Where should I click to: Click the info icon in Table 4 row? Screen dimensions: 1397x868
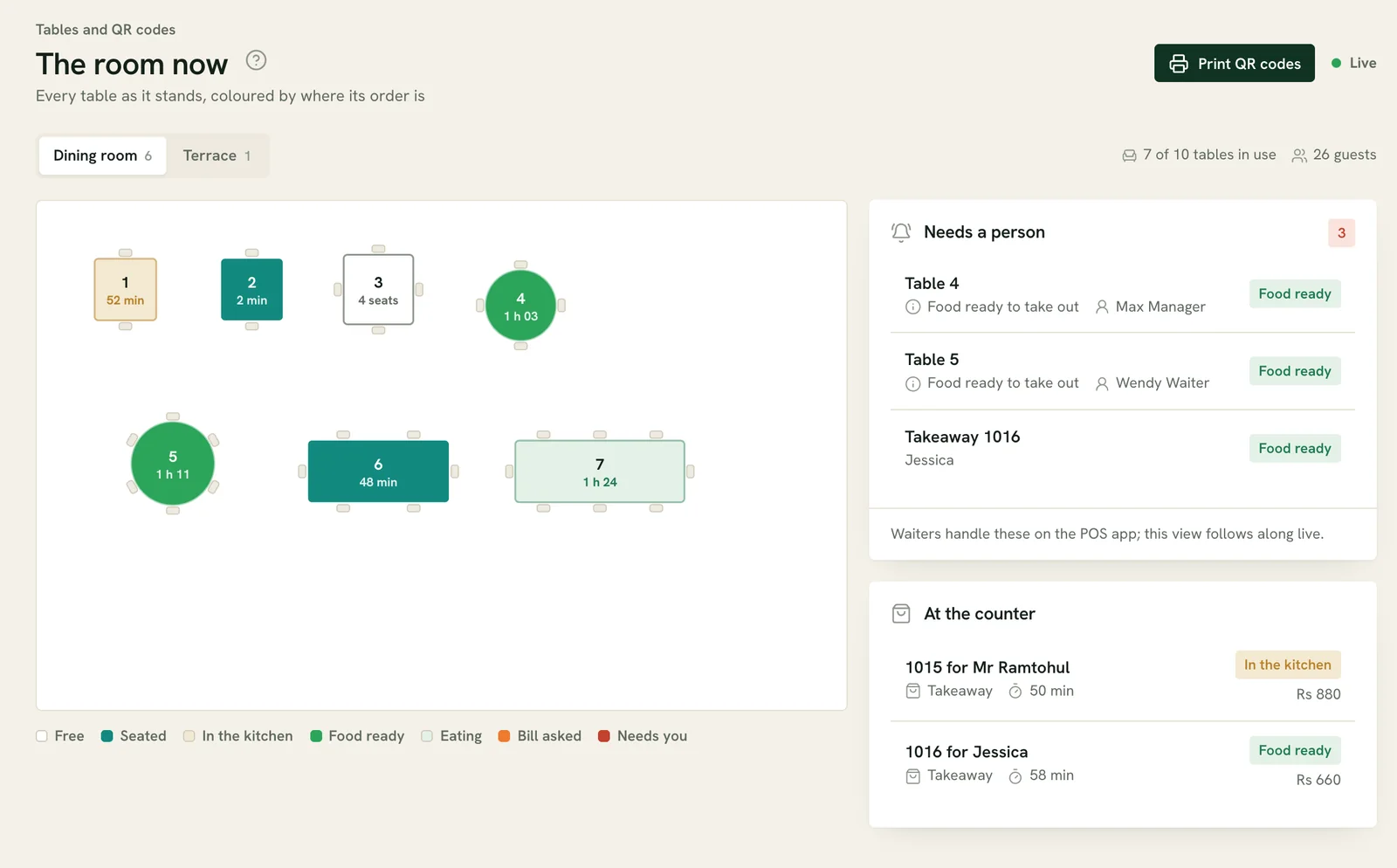[912, 307]
